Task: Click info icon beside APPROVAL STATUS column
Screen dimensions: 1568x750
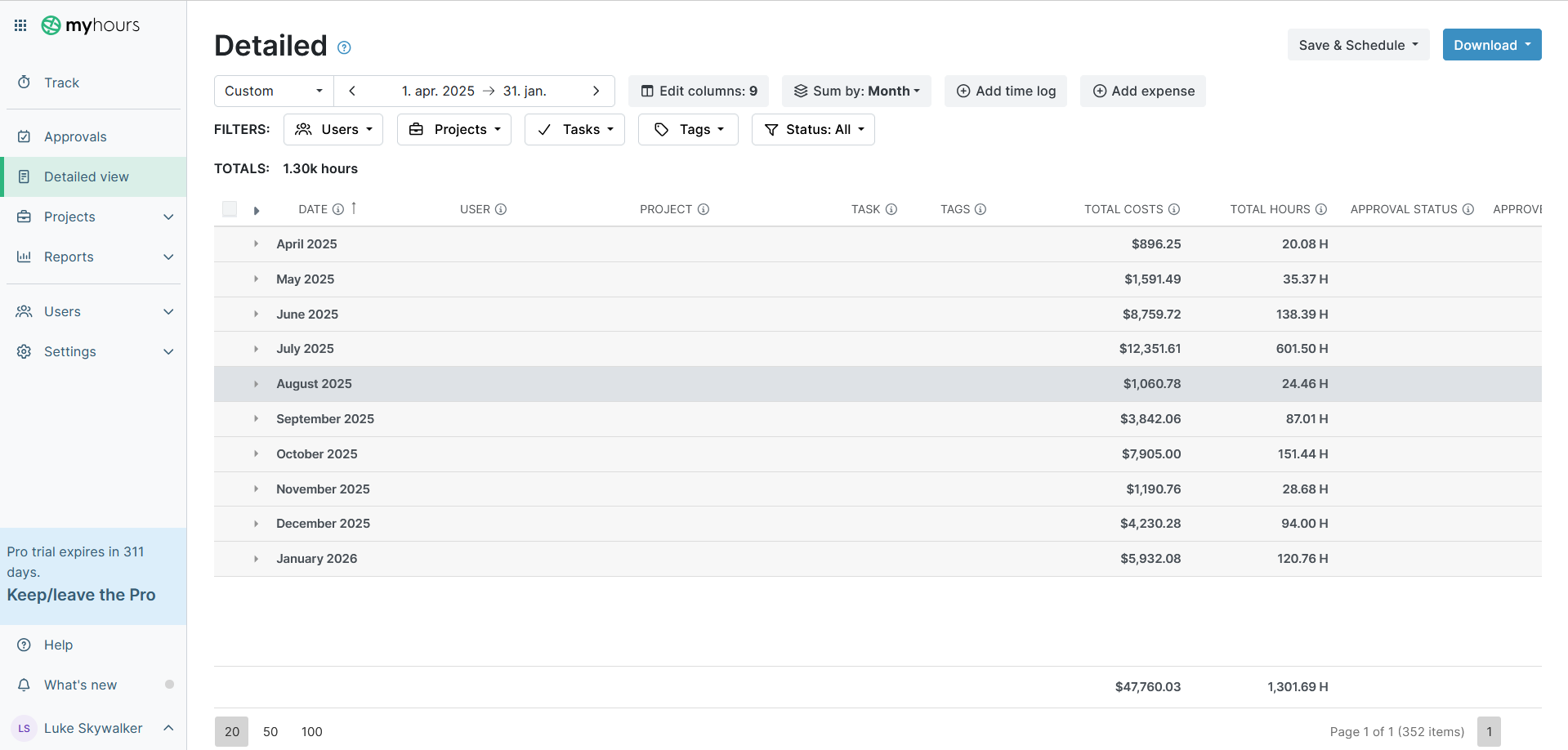Action: [1468, 209]
